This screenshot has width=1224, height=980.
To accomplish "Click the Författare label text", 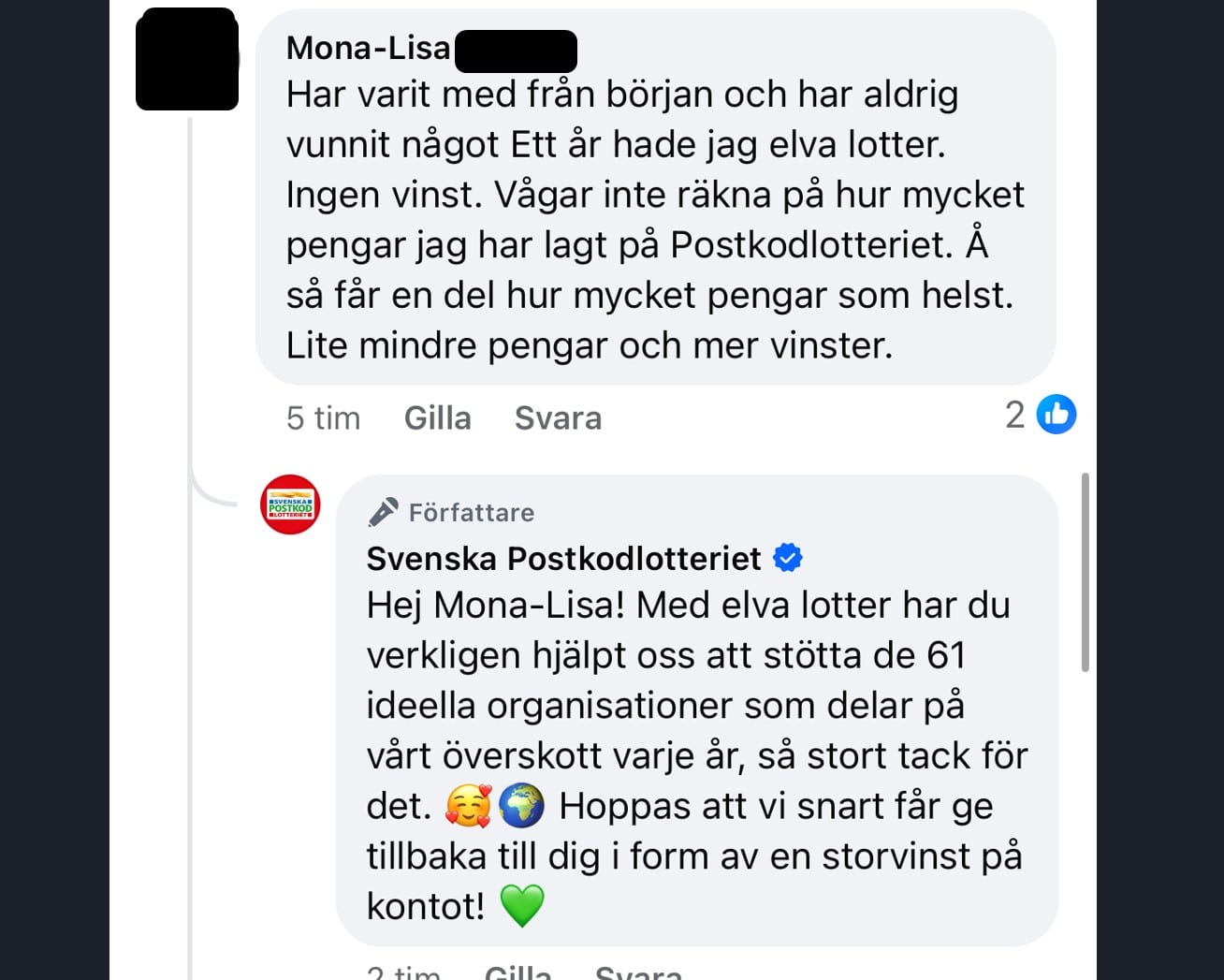I will [x=472, y=512].
